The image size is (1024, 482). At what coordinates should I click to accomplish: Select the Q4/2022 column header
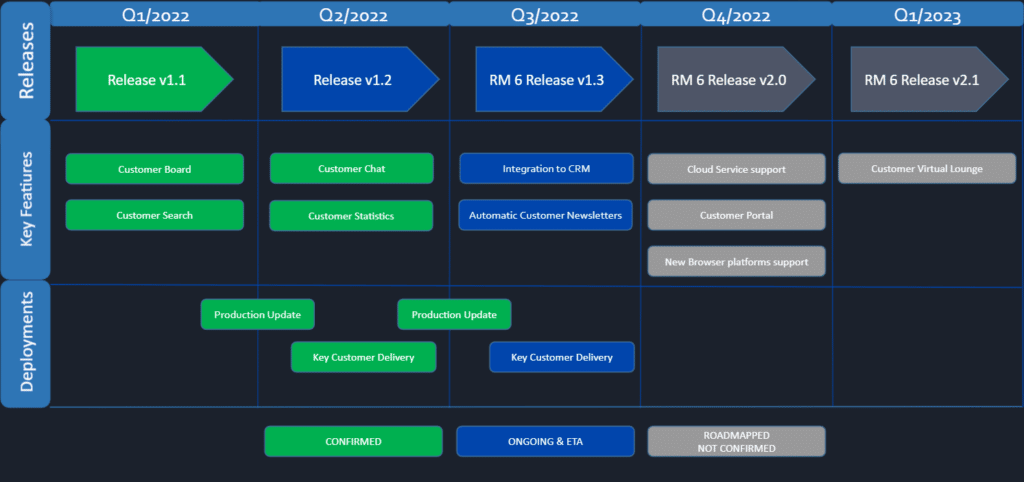pyautogui.click(x=736, y=14)
